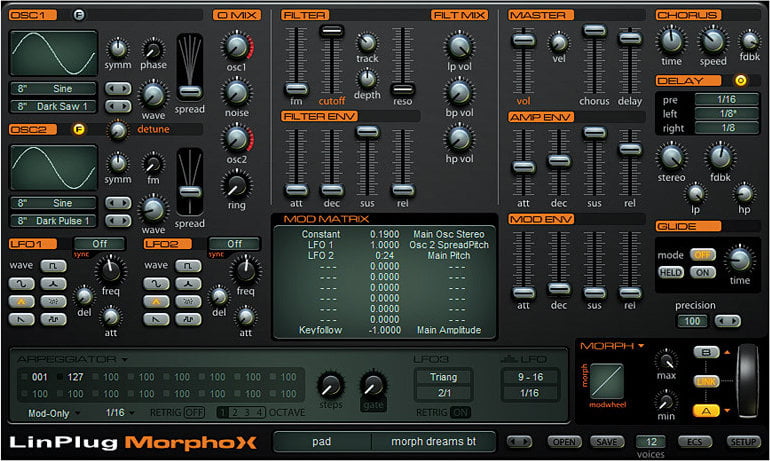The width and height of the screenshot is (770, 461).
Task: Open the 9 - 16 step range selector
Action: click(530, 377)
